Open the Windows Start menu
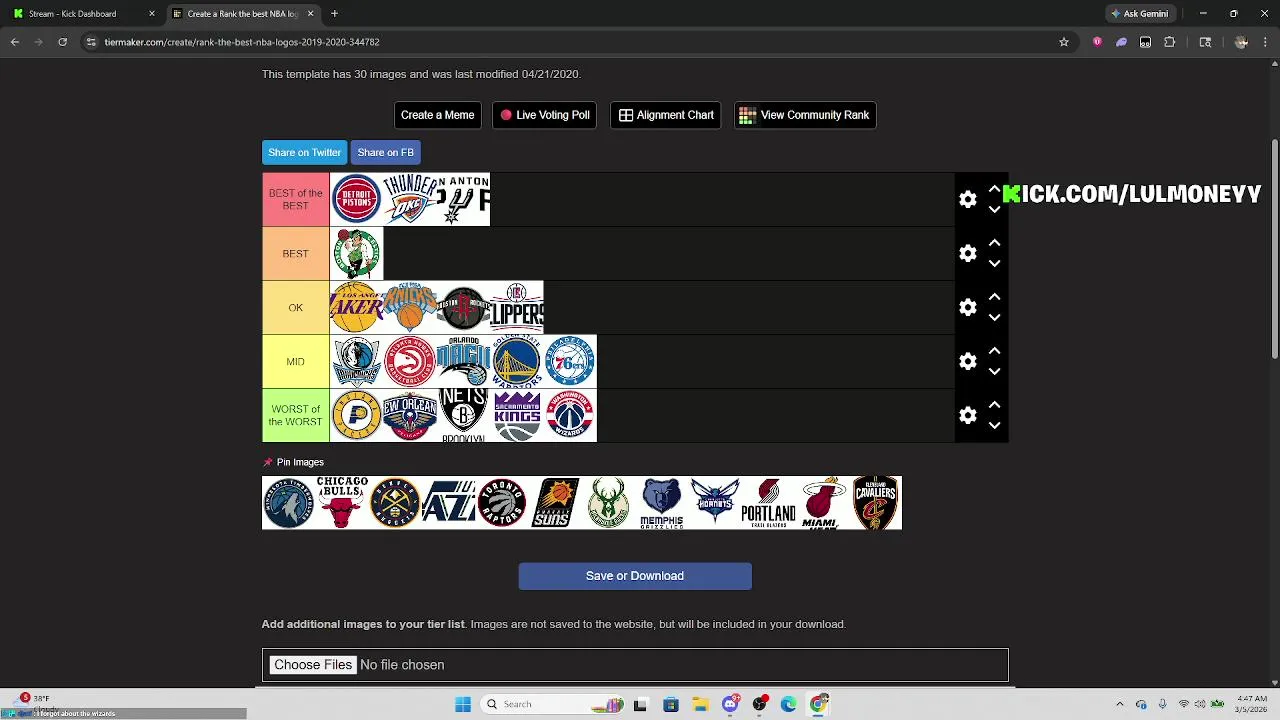 pyautogui.click(x=463, y=704)
